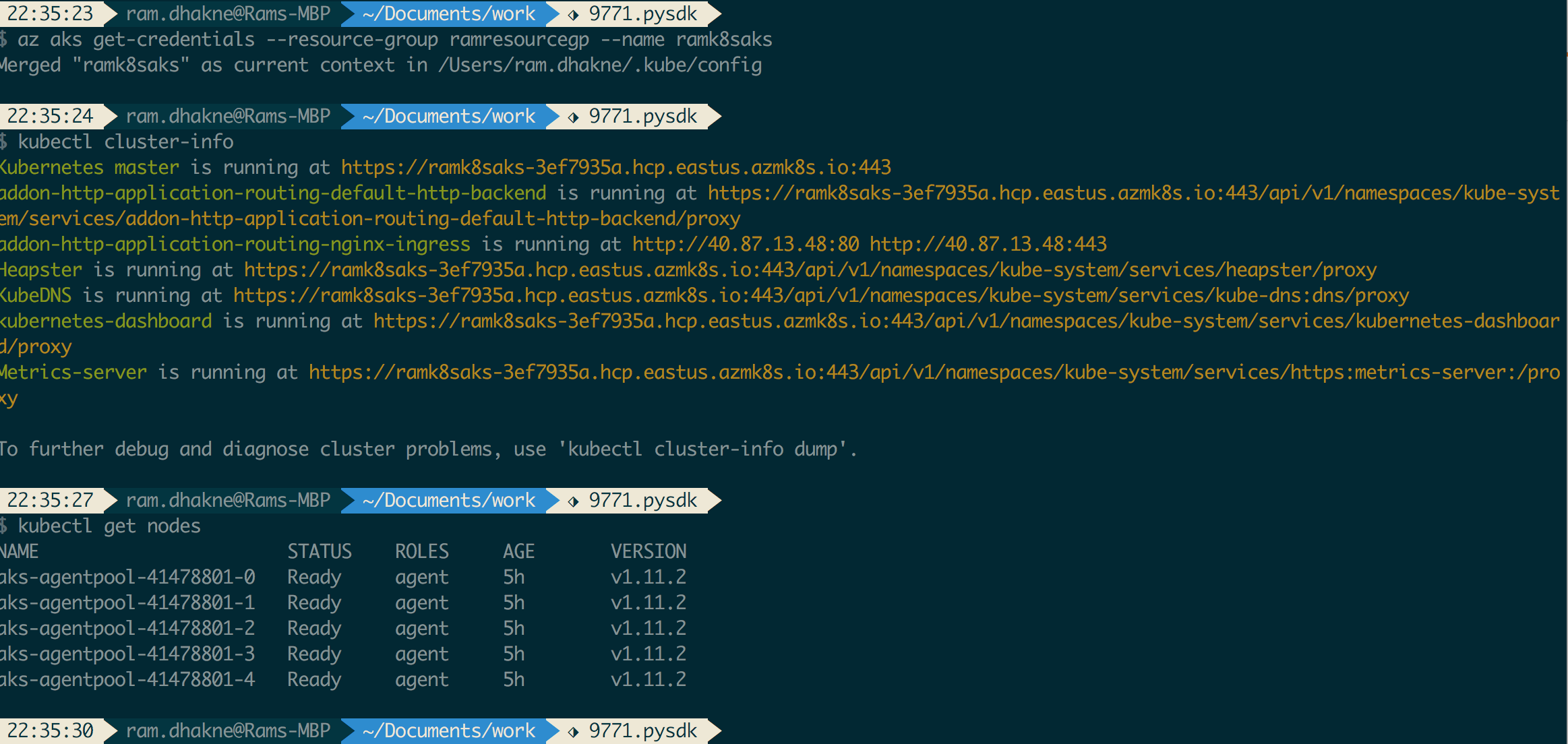This screenshot has width=1568, height=744.
Task: Click the 'kubectl get nodes' command text
Action: [x=109, y=526]
